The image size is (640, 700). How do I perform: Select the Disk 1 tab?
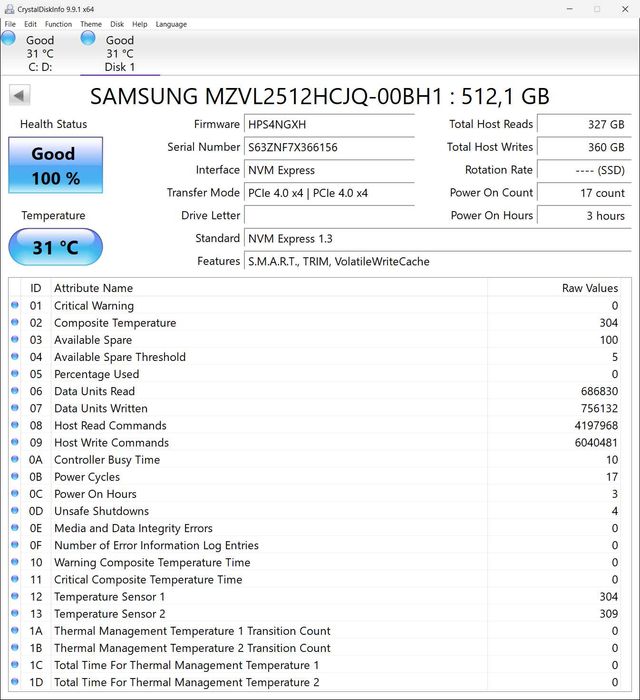(120, 53)
